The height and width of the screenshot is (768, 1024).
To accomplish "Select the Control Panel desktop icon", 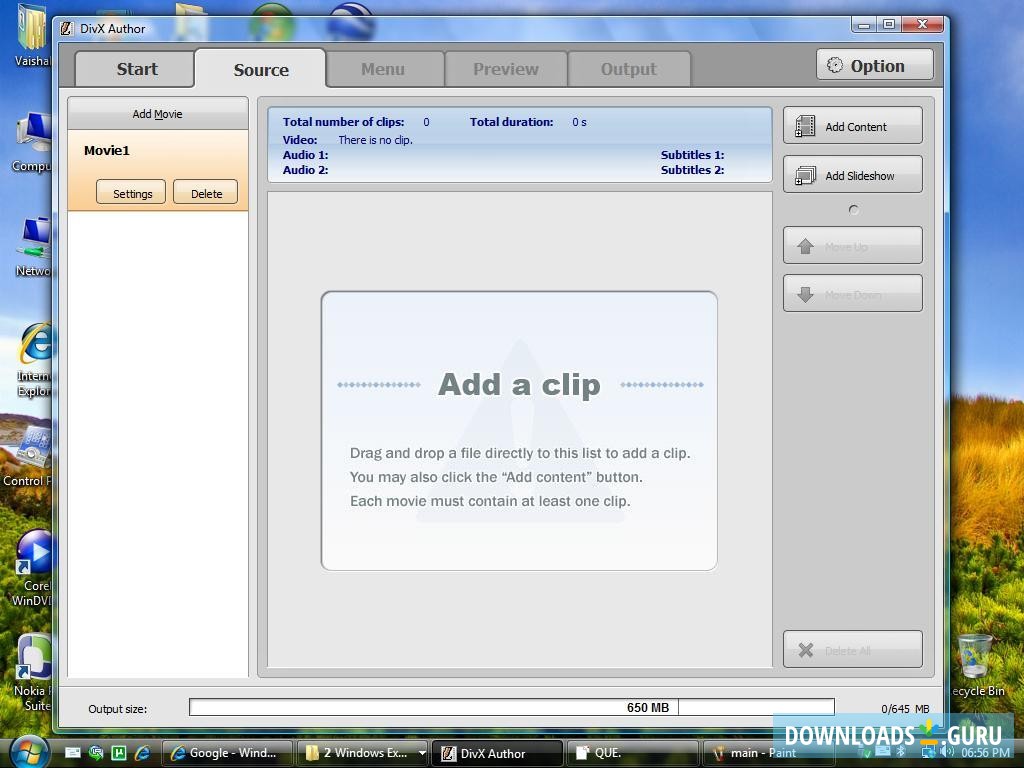I will point(27,456).
